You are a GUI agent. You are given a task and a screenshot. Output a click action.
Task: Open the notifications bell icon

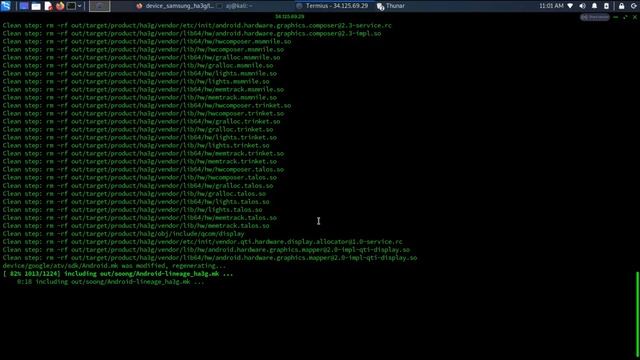[594, 6]
